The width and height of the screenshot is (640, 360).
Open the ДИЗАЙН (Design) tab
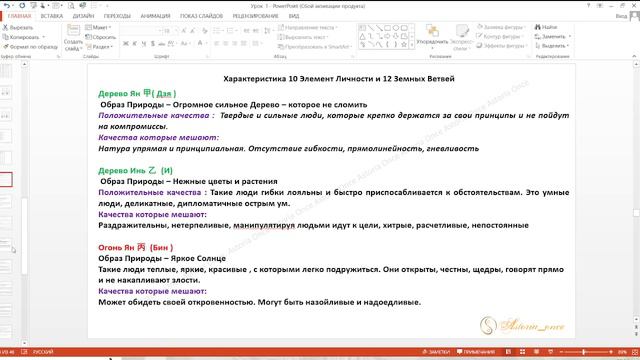pos(83,16)
